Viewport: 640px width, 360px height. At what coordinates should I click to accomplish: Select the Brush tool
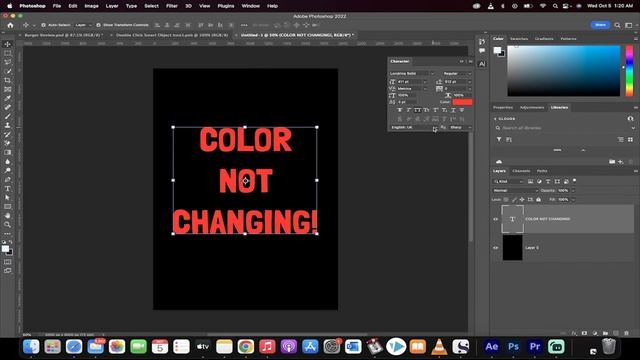pos(7,116)
